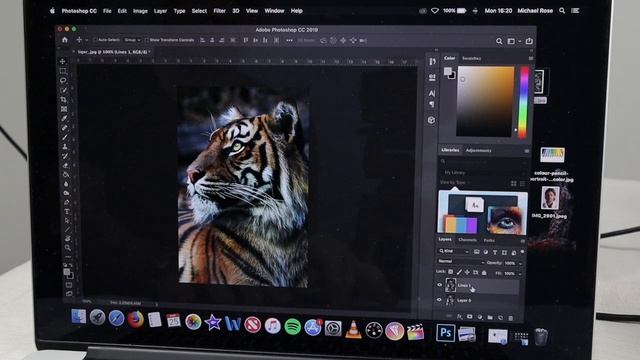Open the 3D cube panel icon
The width and height of the screenshot is (640, 360).
click(431, 120)
